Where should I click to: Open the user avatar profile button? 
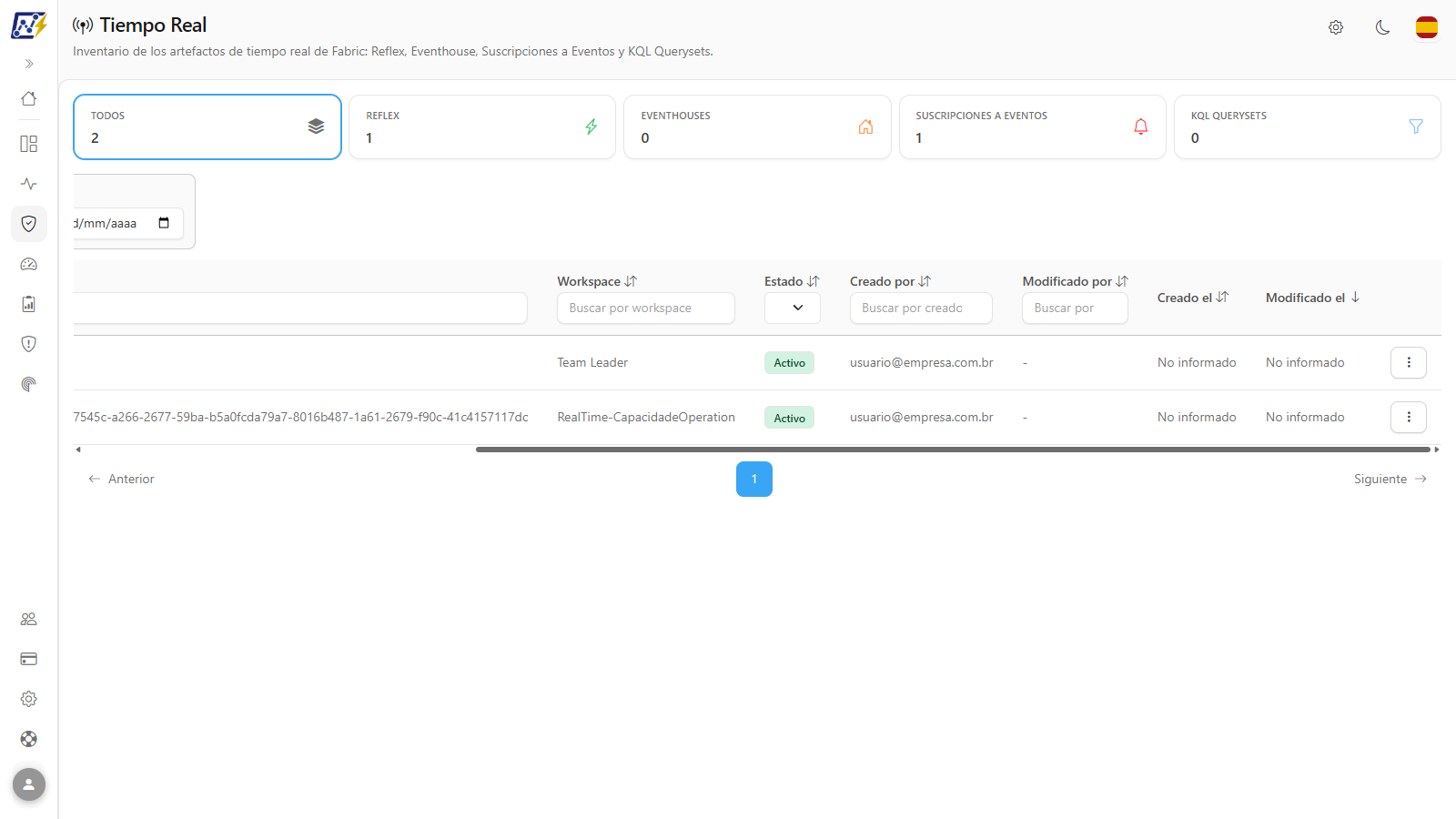29,784
